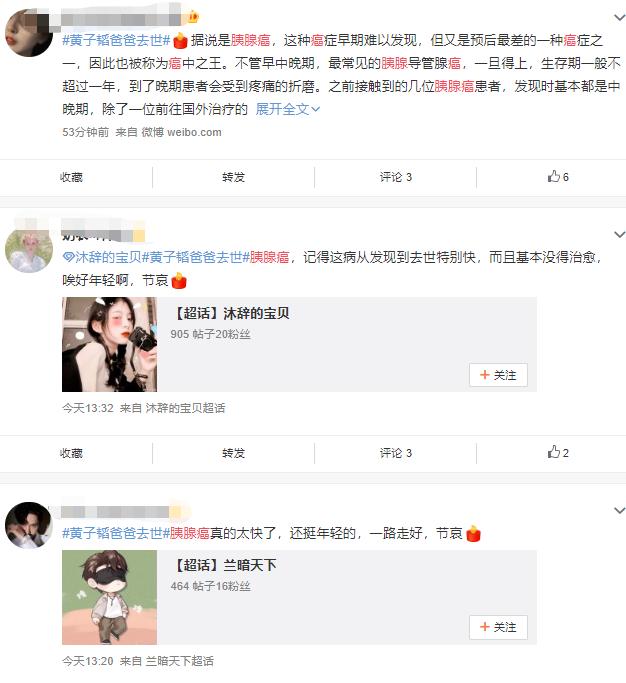This screenshot has width=626, height=683.
Task: Open the first poster's avatar
Action: [29, 33]
